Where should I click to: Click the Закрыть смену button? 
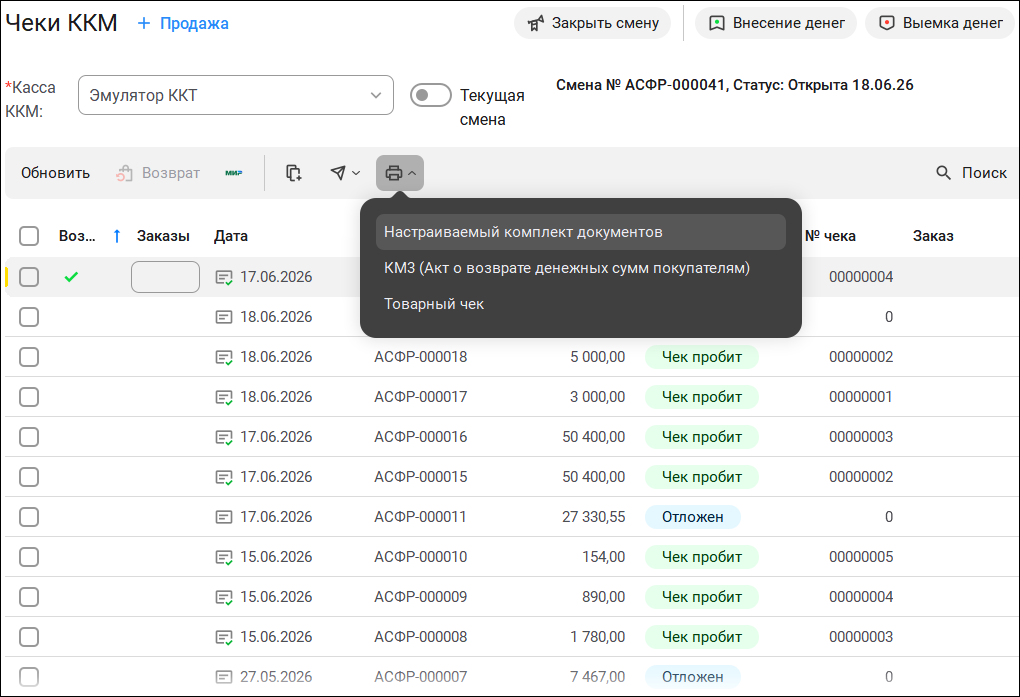pos(592,23)
